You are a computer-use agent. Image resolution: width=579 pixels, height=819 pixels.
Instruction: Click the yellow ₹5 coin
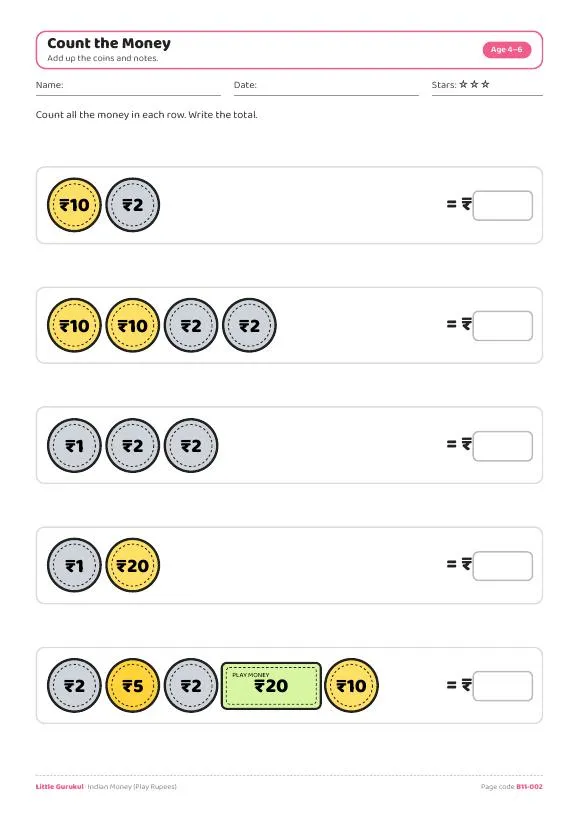tap(133, 686)
